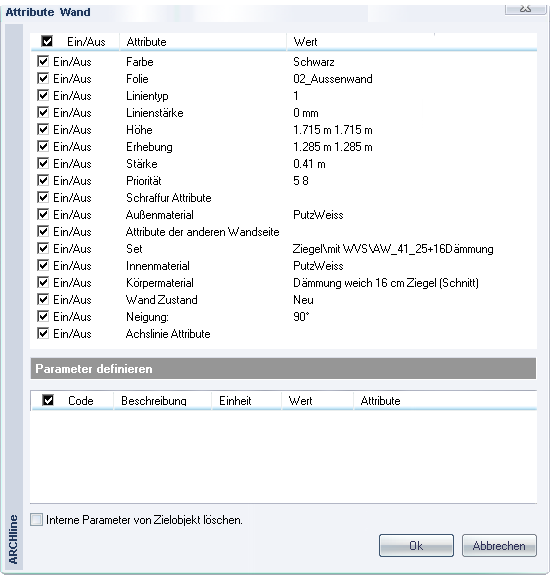Toggle the Folie row checkbox
The image size is (550, 575).
tap(43, 78)
